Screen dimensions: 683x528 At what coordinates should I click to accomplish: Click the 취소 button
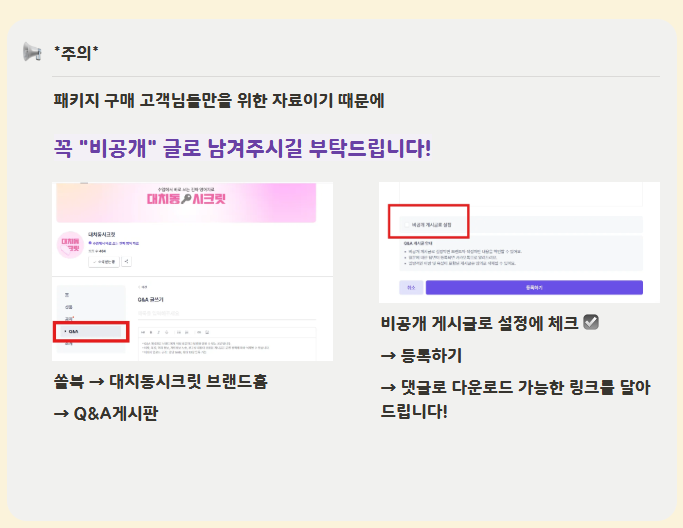pos(411,288)
